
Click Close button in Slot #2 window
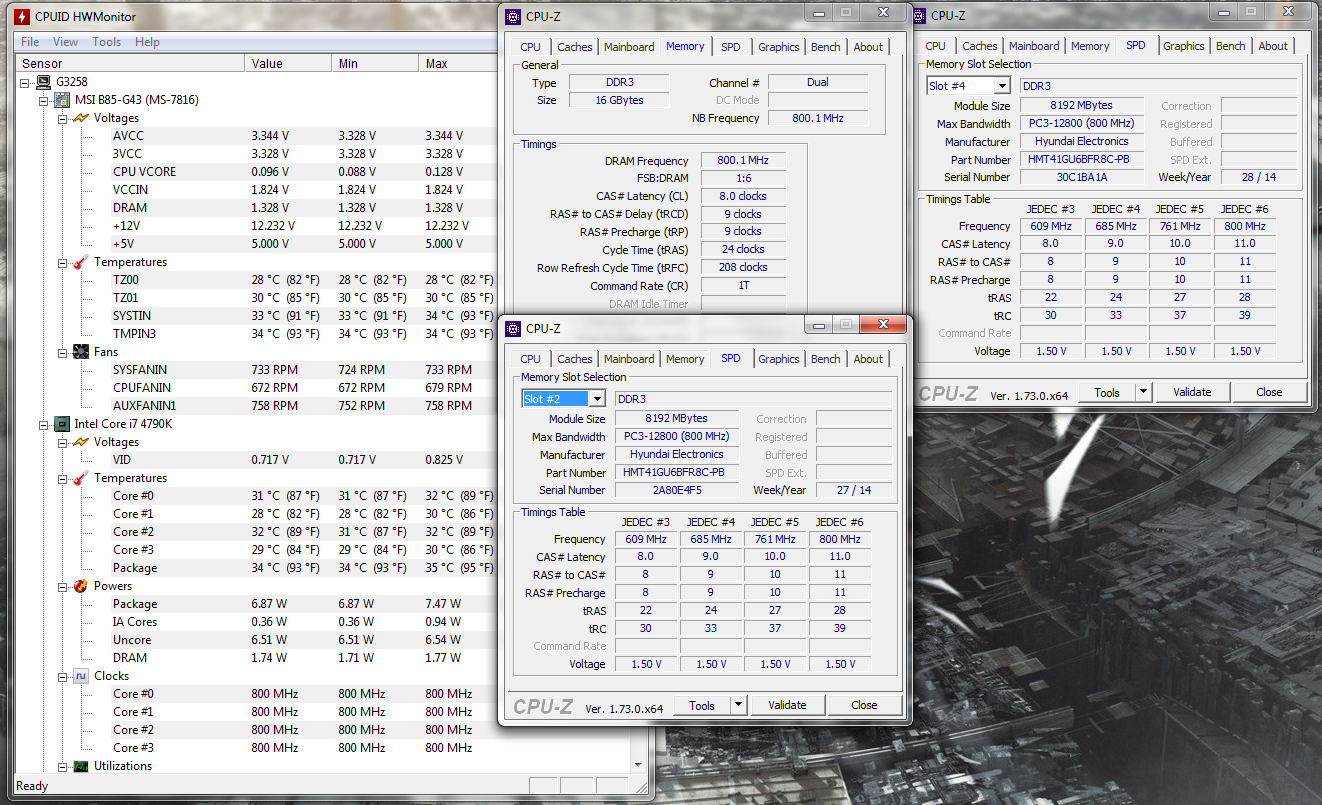(864, 705)
